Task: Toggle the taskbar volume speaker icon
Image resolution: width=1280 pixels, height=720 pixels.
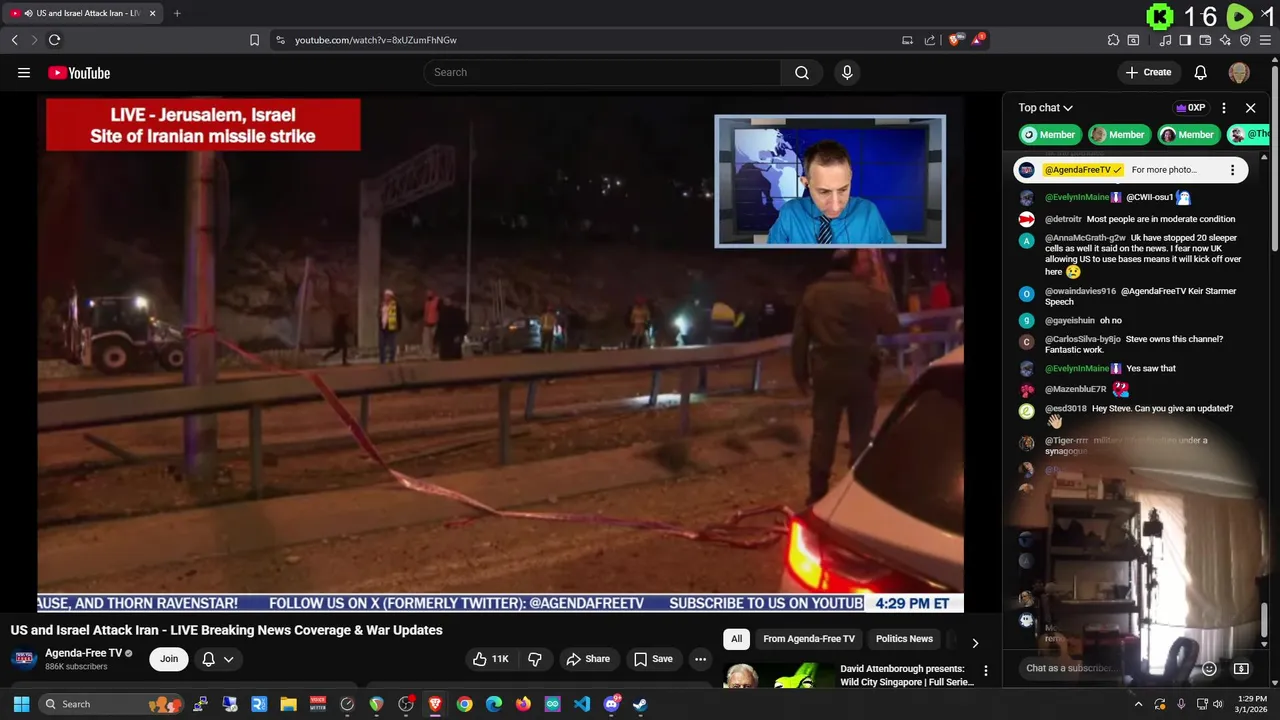Action: click(1217, 704)
